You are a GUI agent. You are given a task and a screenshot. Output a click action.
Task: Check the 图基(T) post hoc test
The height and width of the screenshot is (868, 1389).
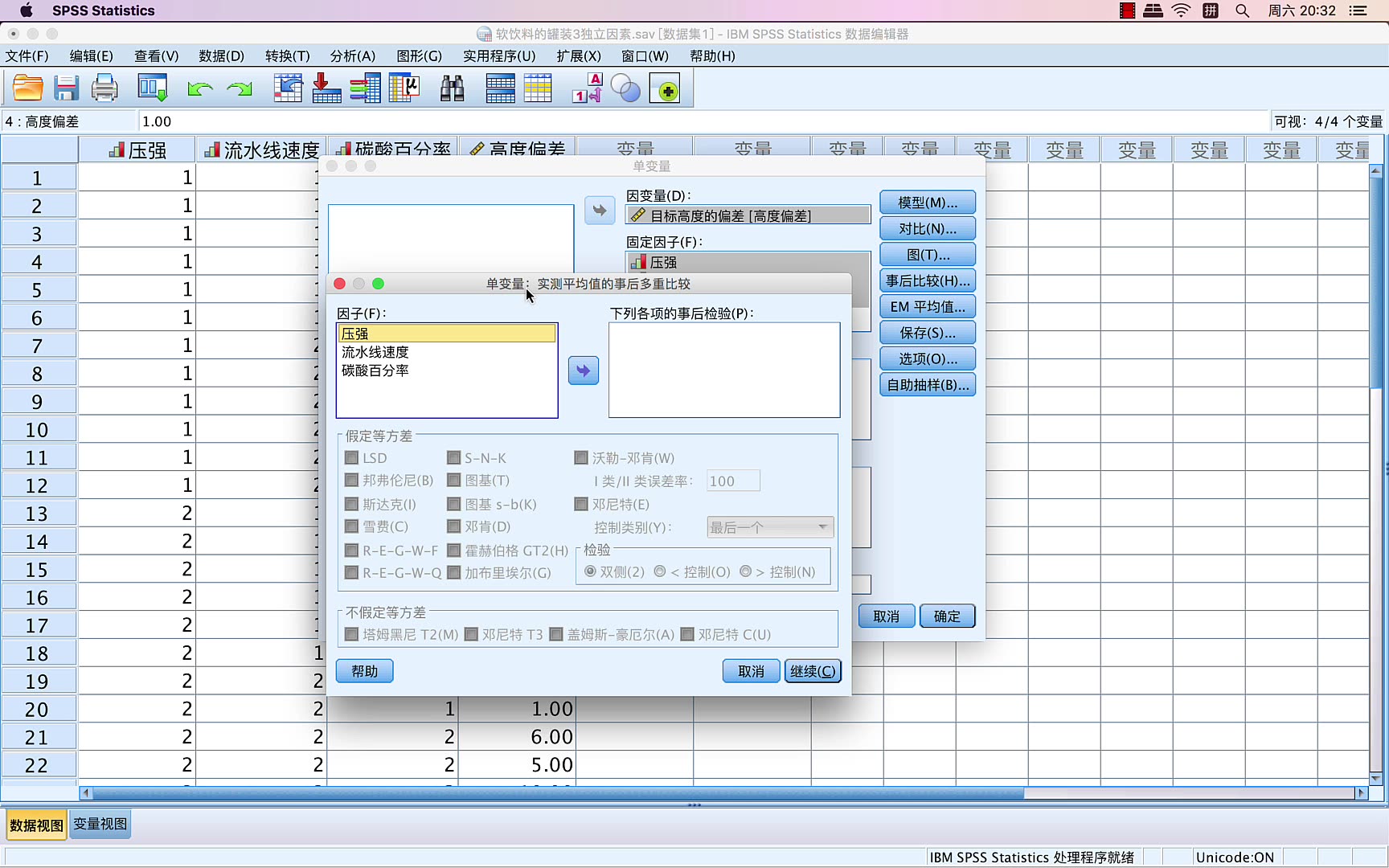coord(453,480)
